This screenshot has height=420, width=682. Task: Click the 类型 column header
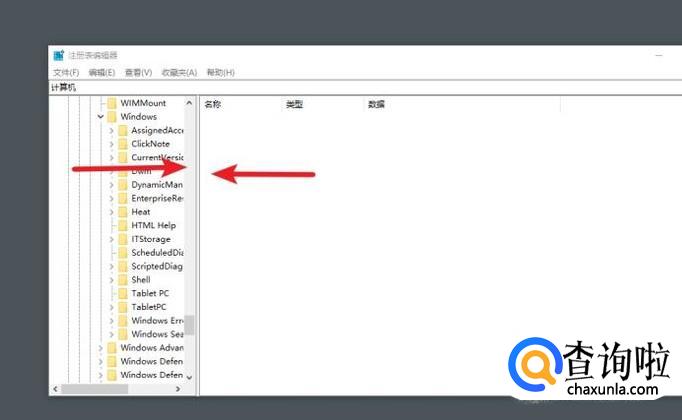tap(322, 104)
